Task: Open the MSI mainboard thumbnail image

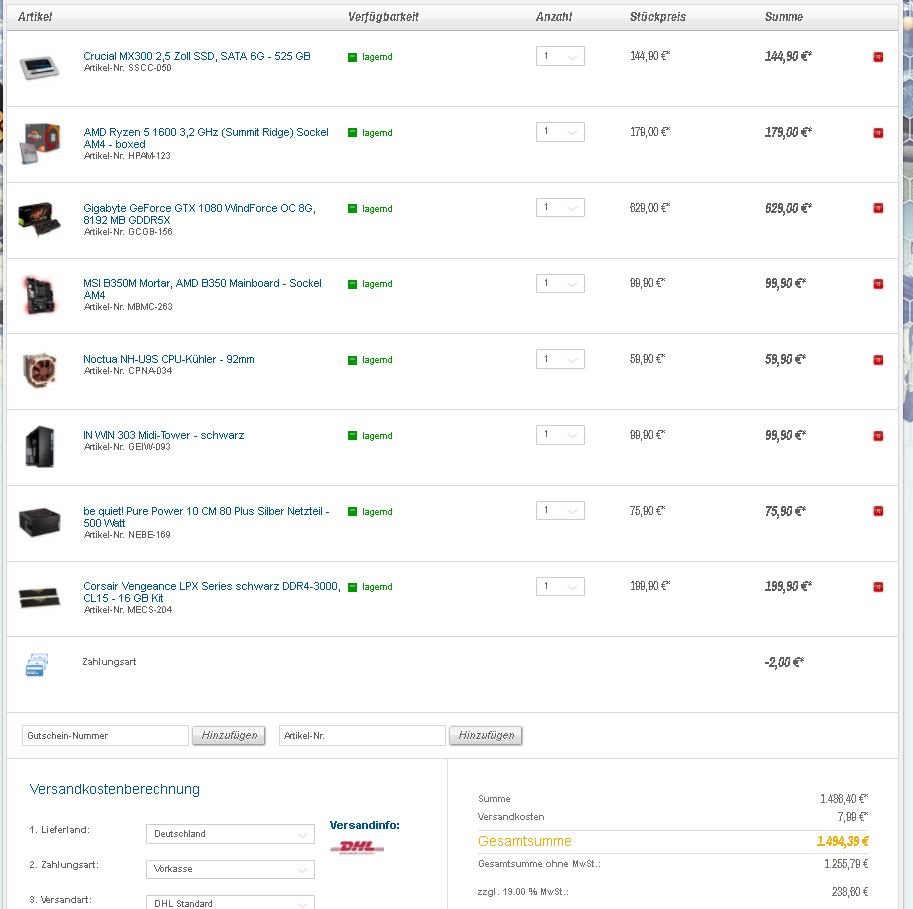Action: tap(39, 295)
